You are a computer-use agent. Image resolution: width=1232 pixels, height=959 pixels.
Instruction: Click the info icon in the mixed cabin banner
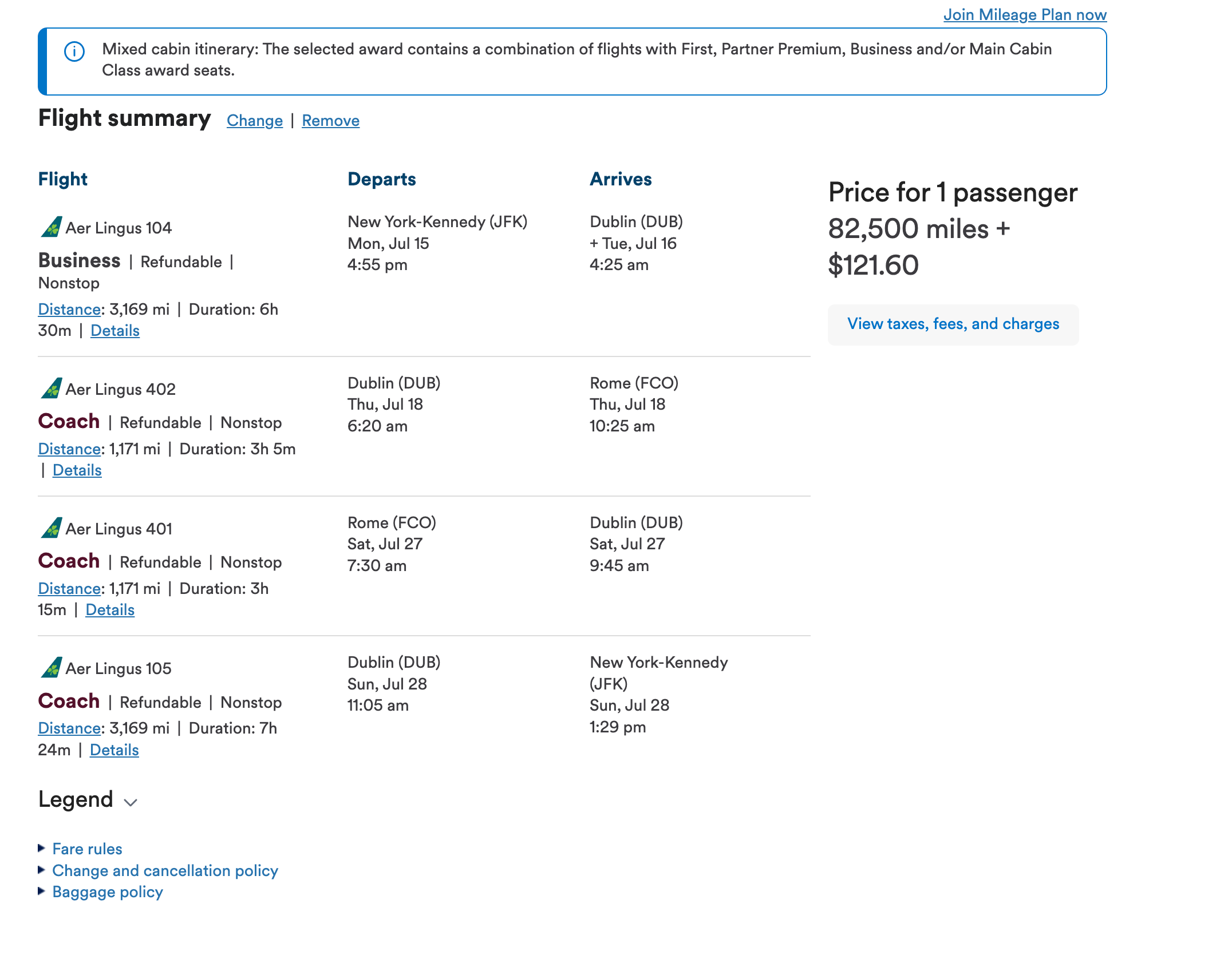(x=74, y=52)
